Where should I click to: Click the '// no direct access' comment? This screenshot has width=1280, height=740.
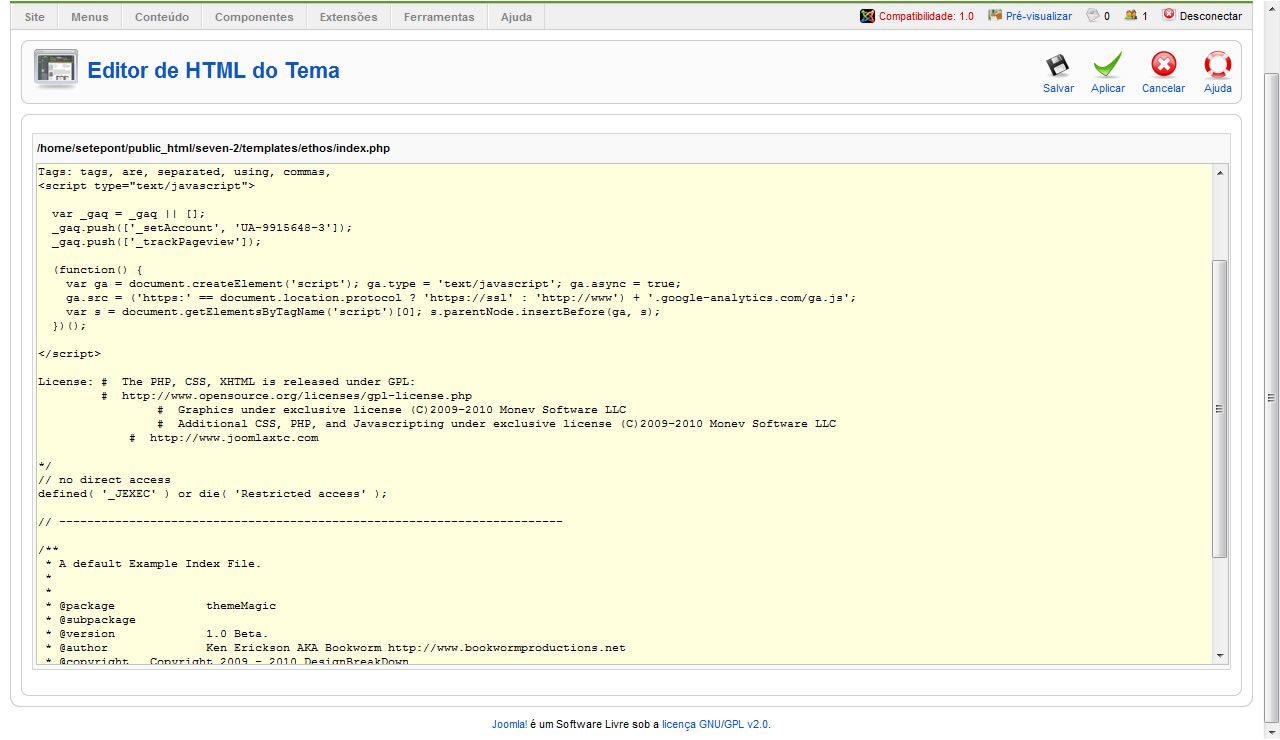pyautogui.click(x=104, y=479)
